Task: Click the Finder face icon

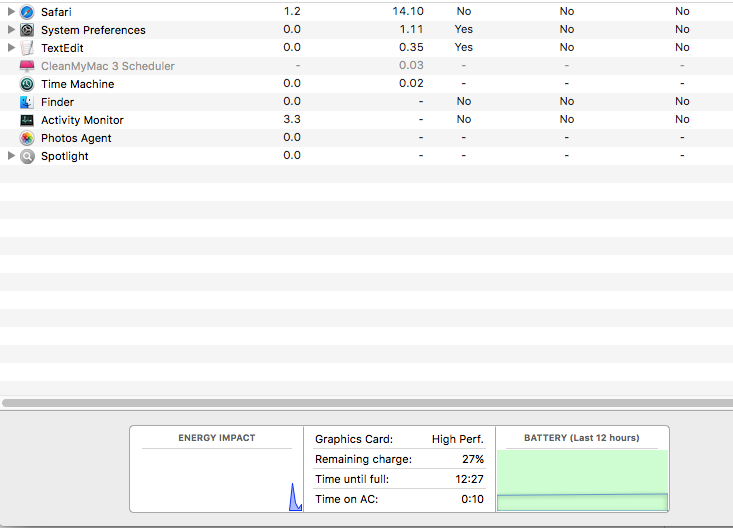Action: [x=27, y=102]
